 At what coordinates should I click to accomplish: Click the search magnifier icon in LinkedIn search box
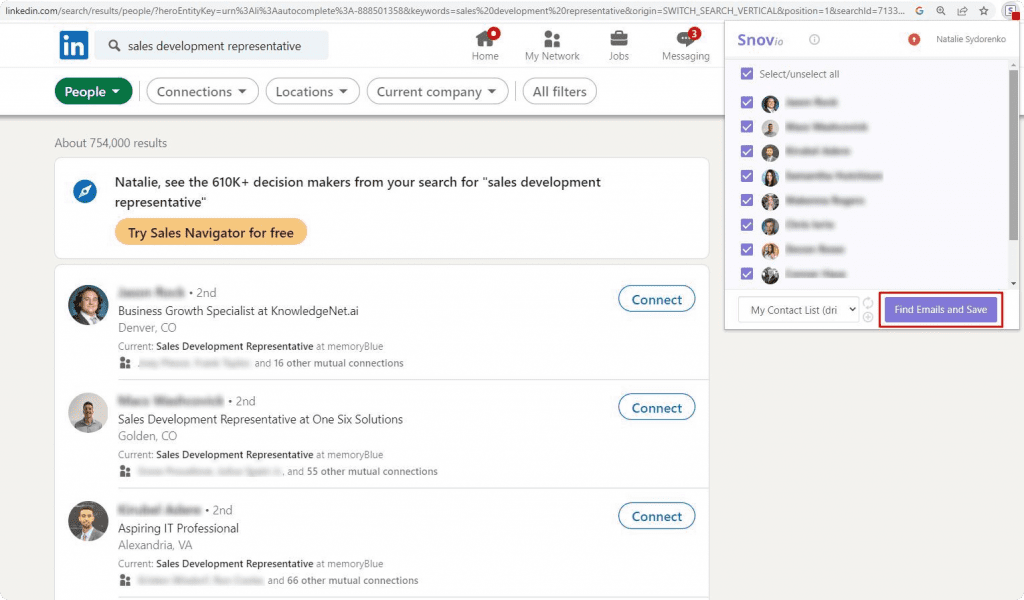pyautogui.click(x=114, y=46)
